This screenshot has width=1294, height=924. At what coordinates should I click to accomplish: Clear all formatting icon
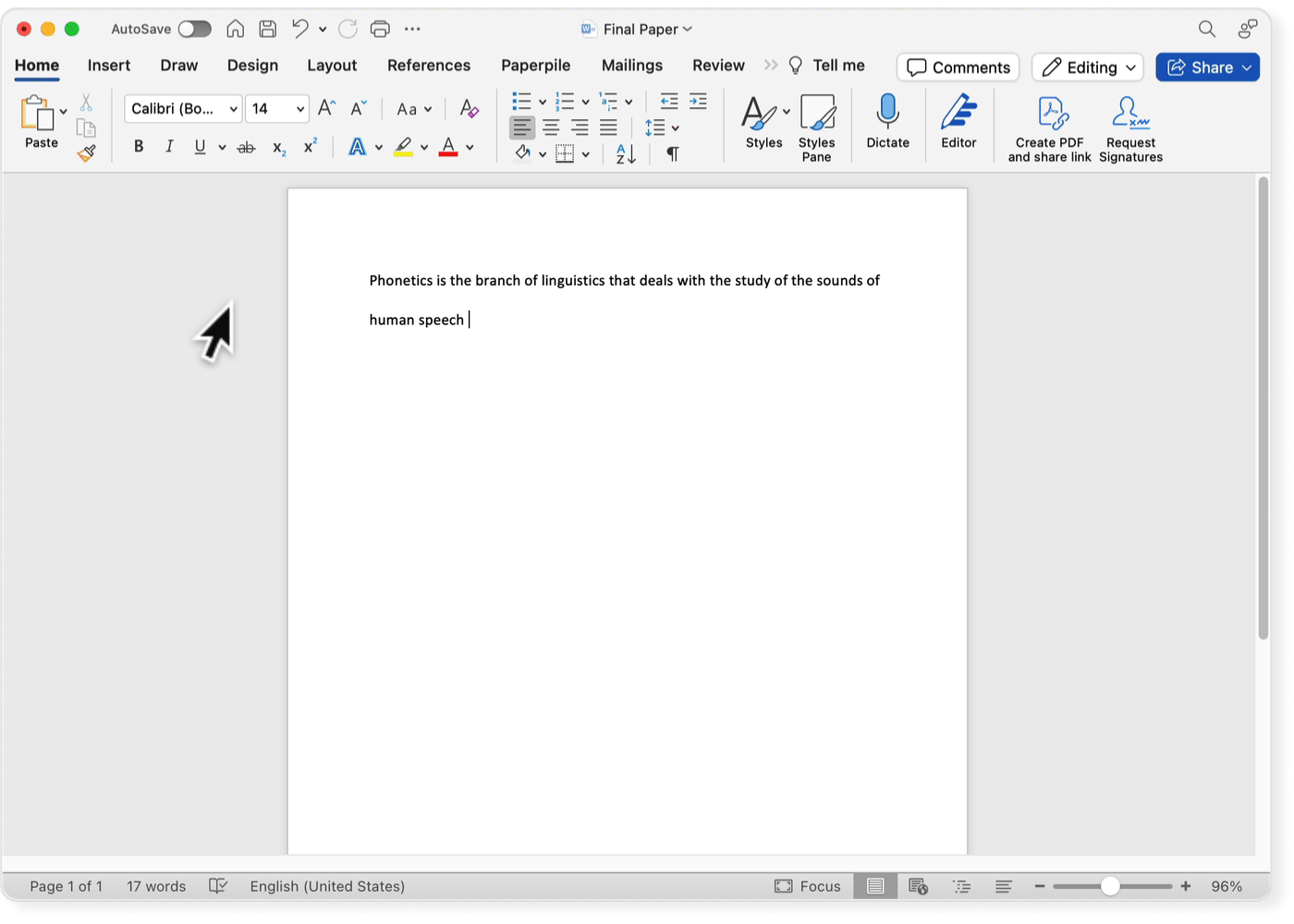click(x=470, y=109)
